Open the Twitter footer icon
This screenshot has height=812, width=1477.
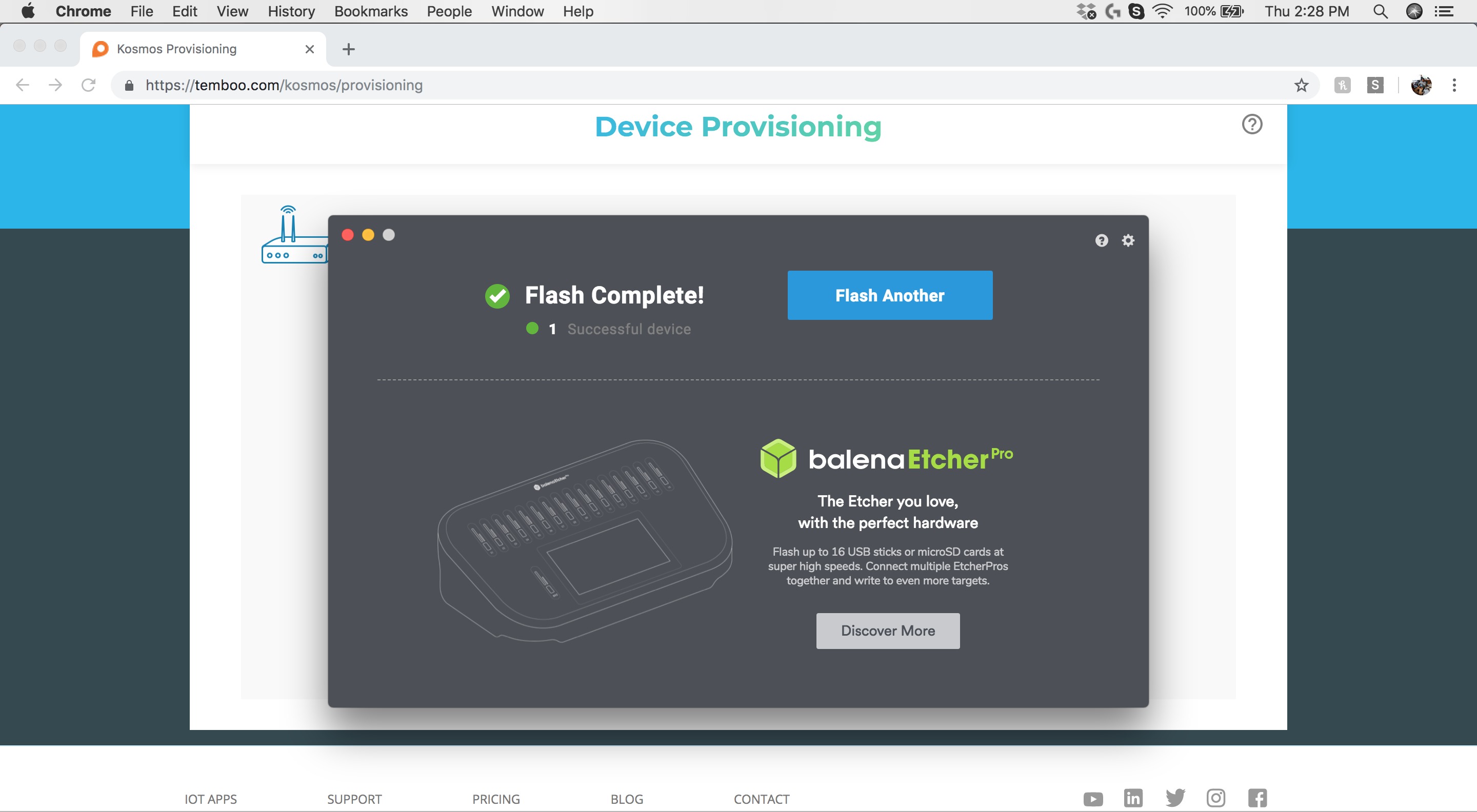(x=1175, y=798)
